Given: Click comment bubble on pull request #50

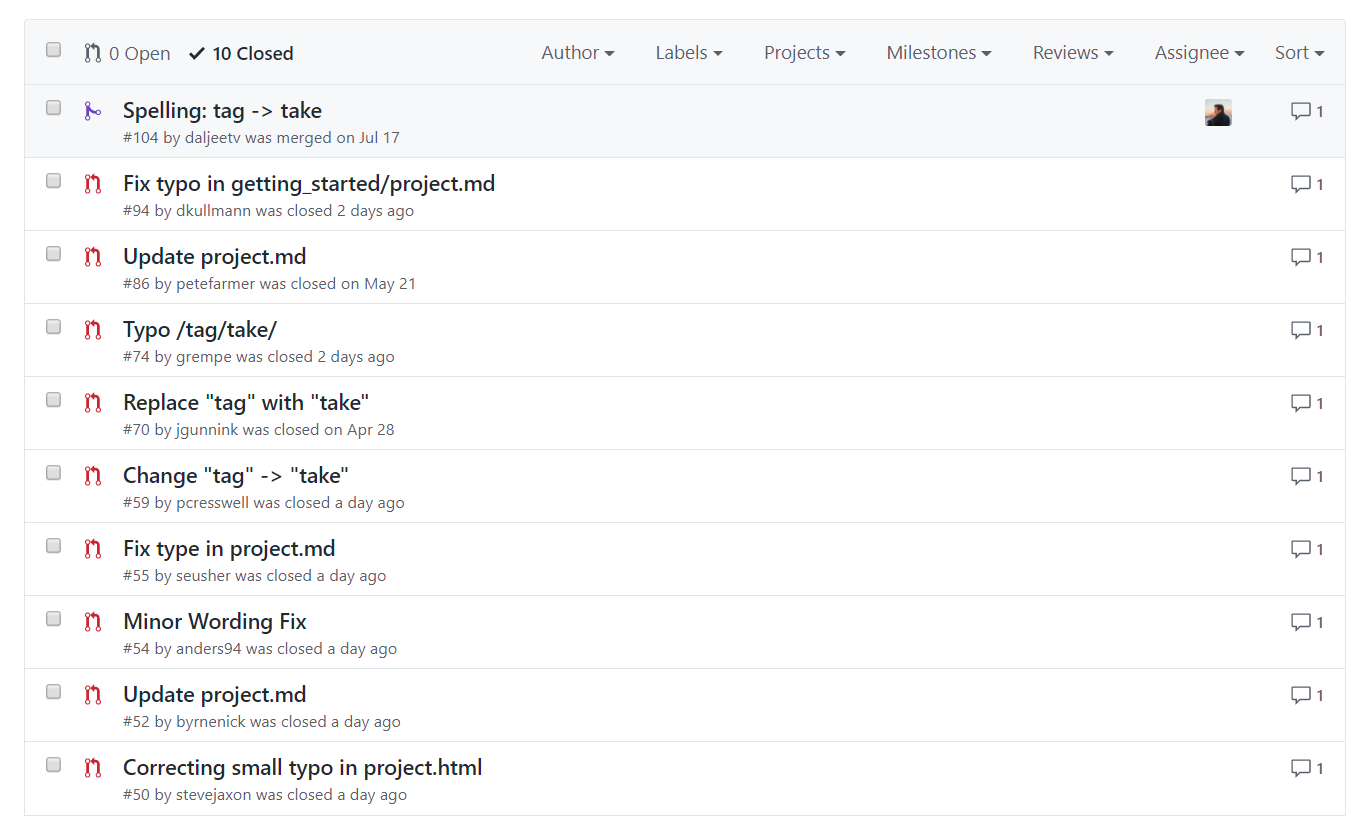Looking at the screenshot, I should coord(1306,768).
